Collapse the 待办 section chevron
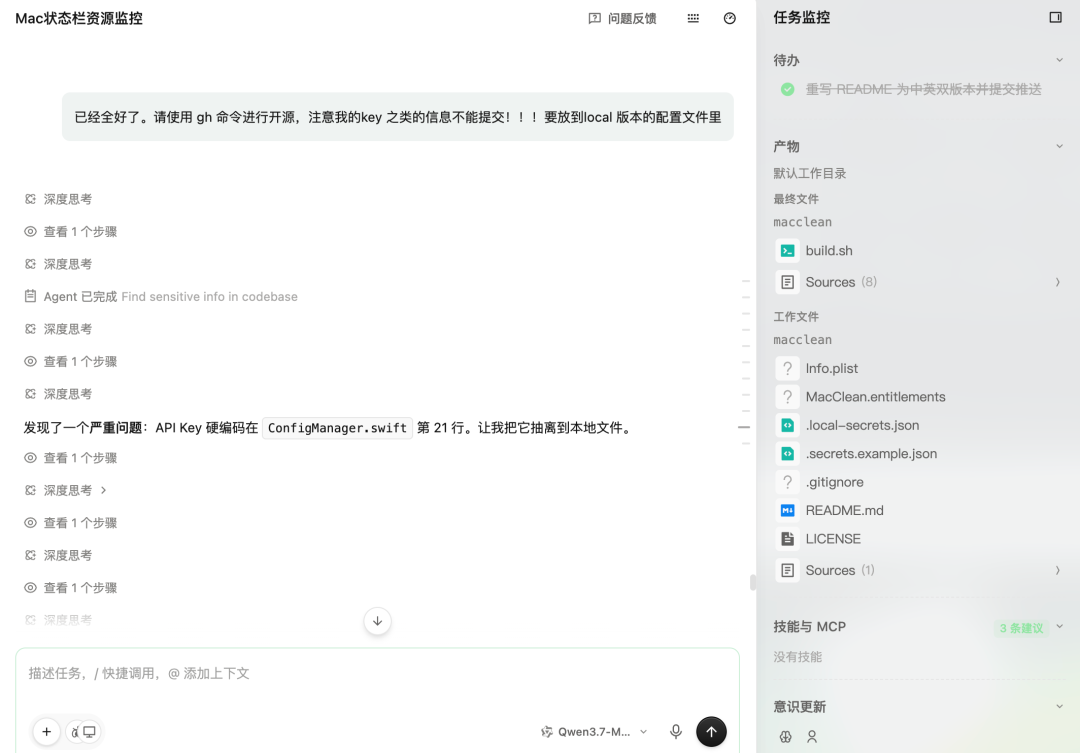This screenshot has width=1080, height=753. click(x=1059, y=60)
